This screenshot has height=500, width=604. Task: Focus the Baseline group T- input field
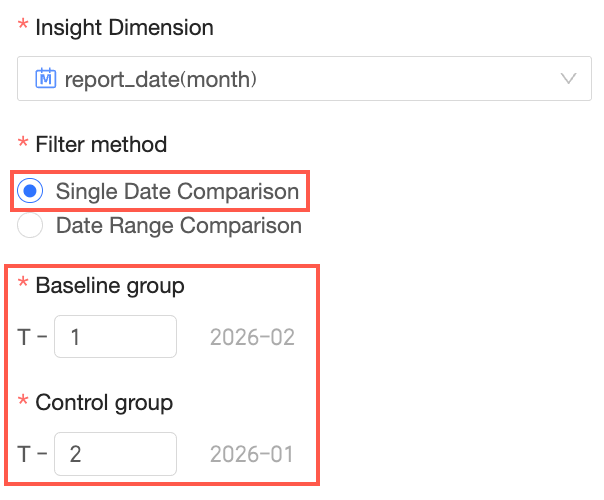(115, 337)
